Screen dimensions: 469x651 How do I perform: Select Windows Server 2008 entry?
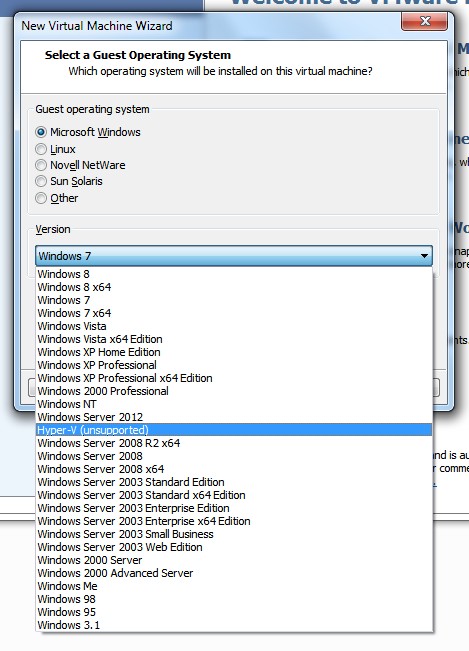point(234,456)
